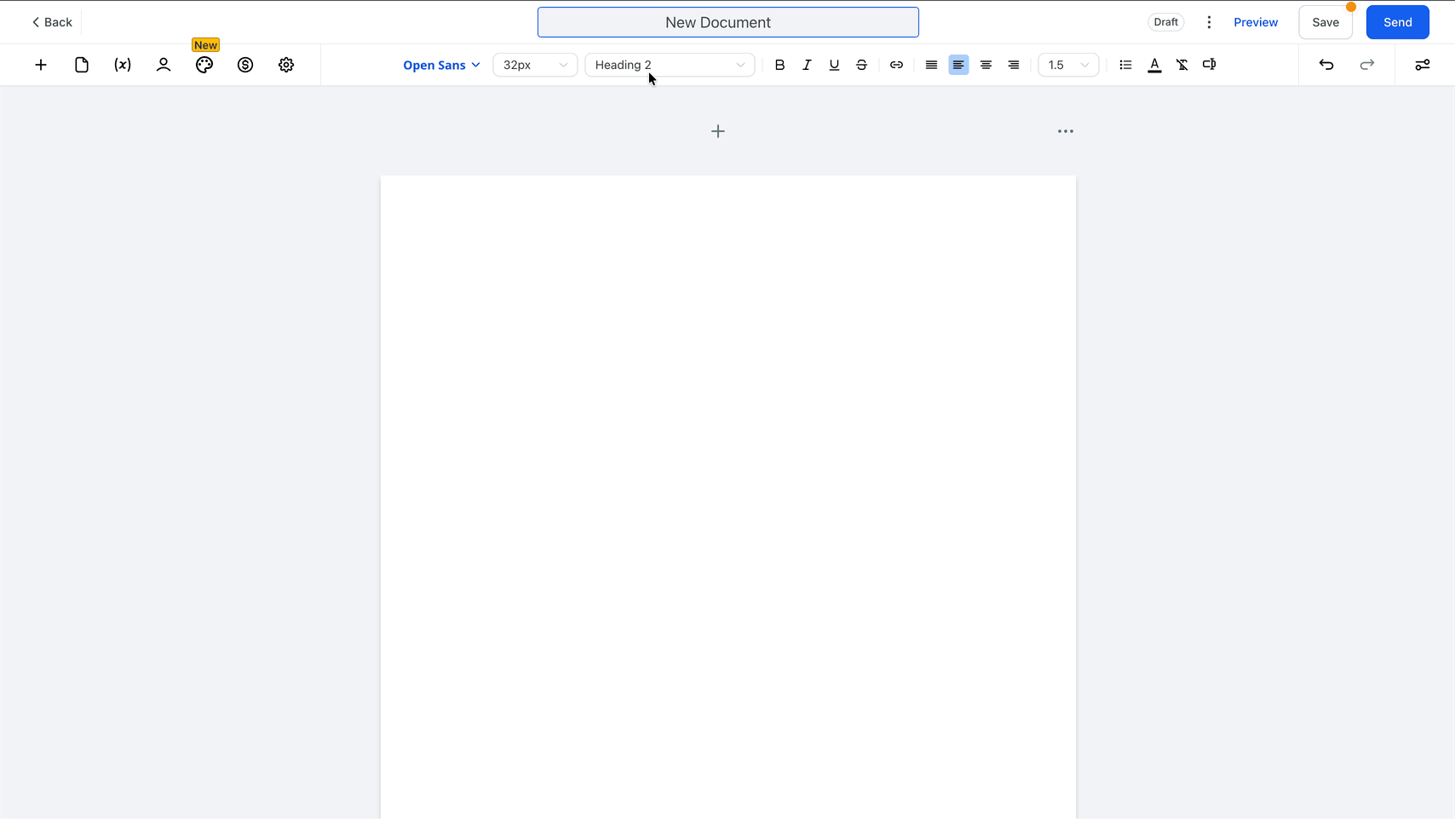Select left text alignment
Screen dimensions: 1455x840
coord(958,65)
